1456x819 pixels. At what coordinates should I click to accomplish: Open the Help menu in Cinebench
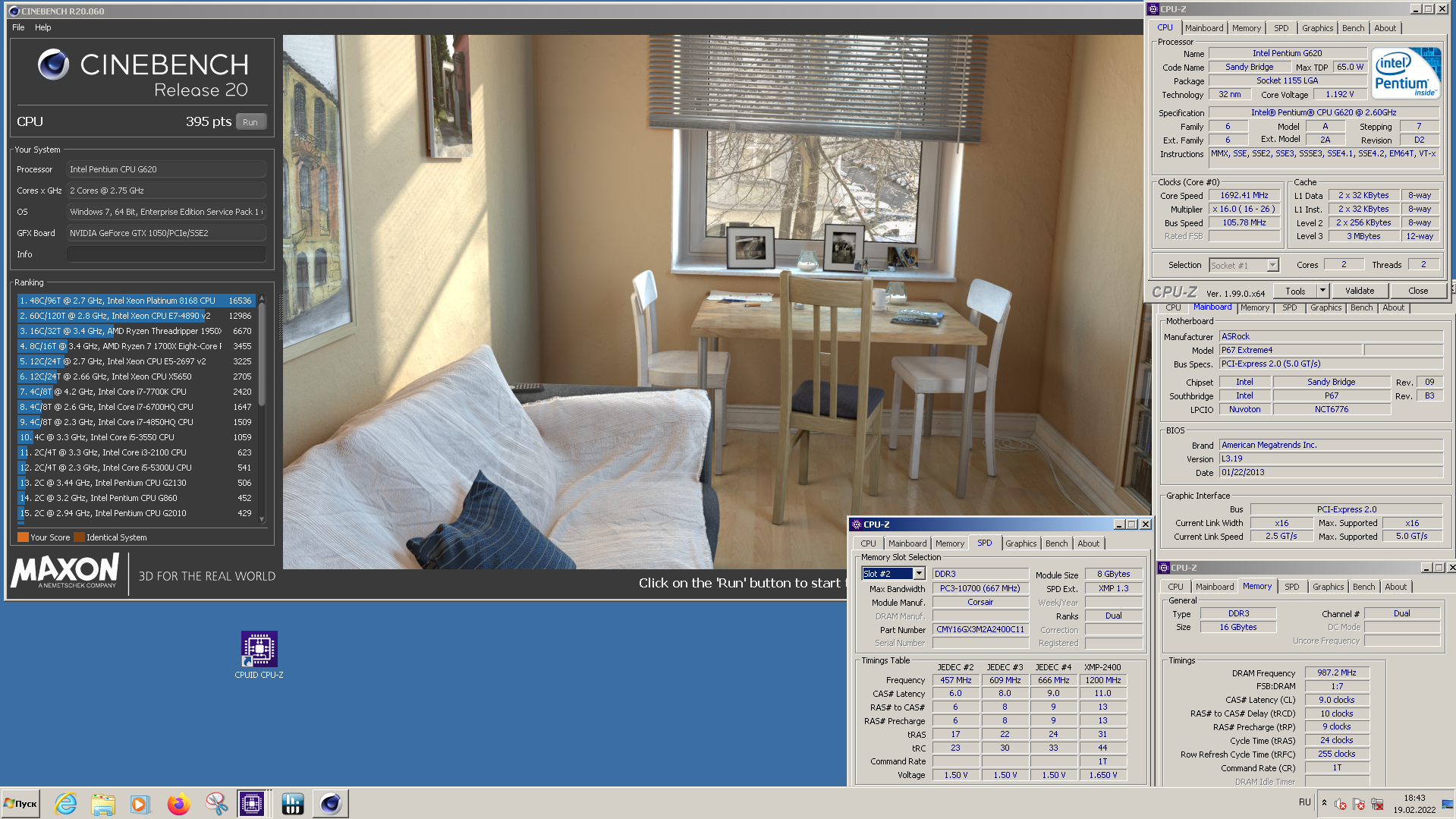coord(43,27)
